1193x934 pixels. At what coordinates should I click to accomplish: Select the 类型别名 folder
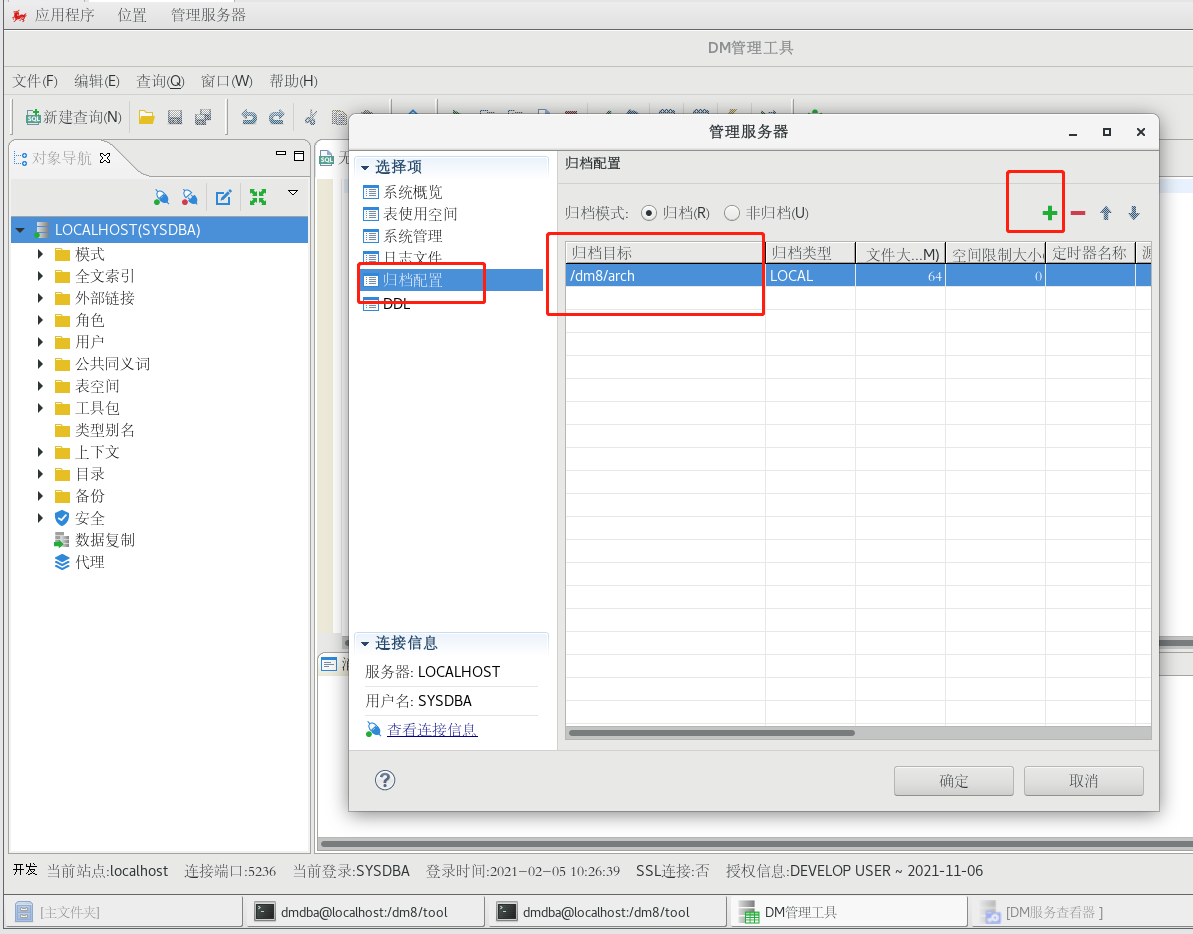(x=94, y=430)
